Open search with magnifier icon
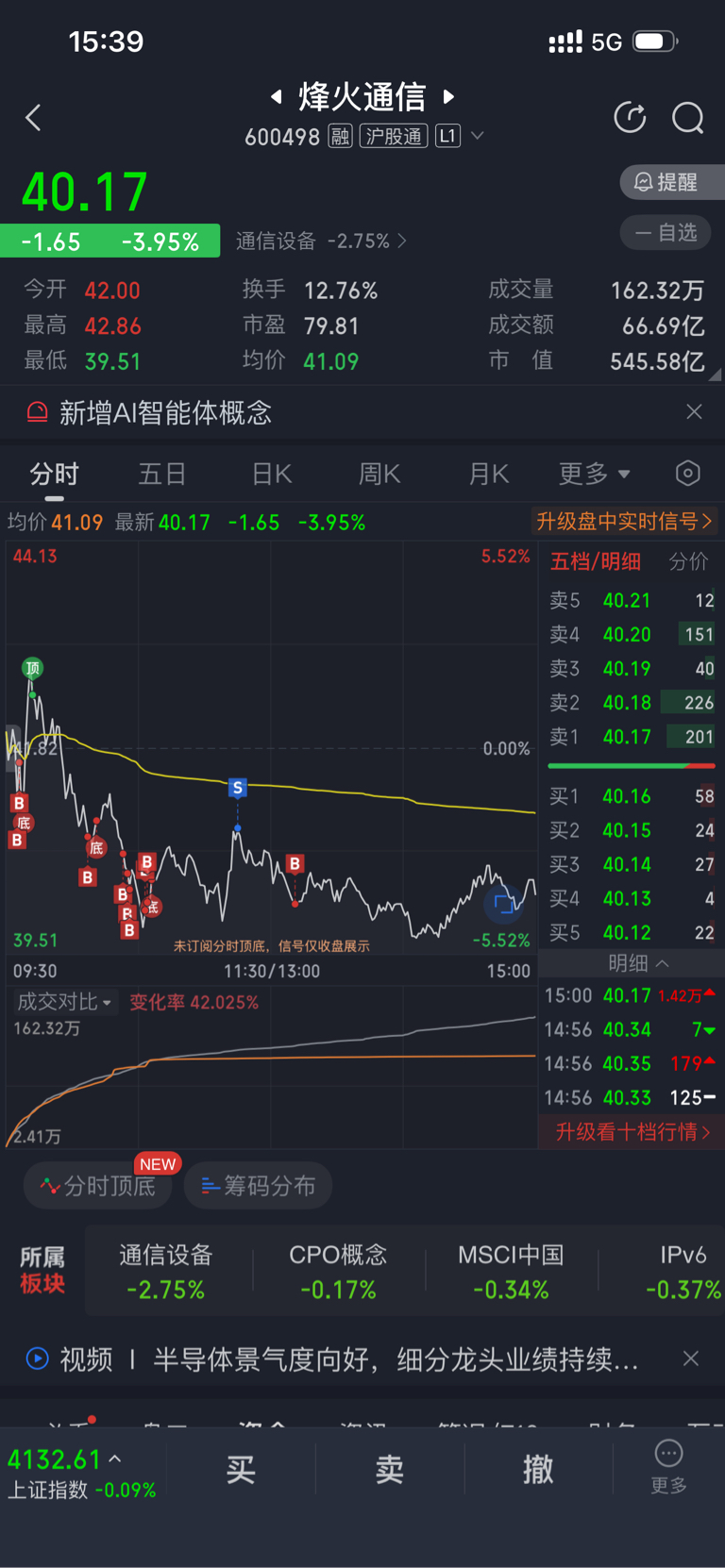This screenshot has height=1568, width=725. pos(688,118)
